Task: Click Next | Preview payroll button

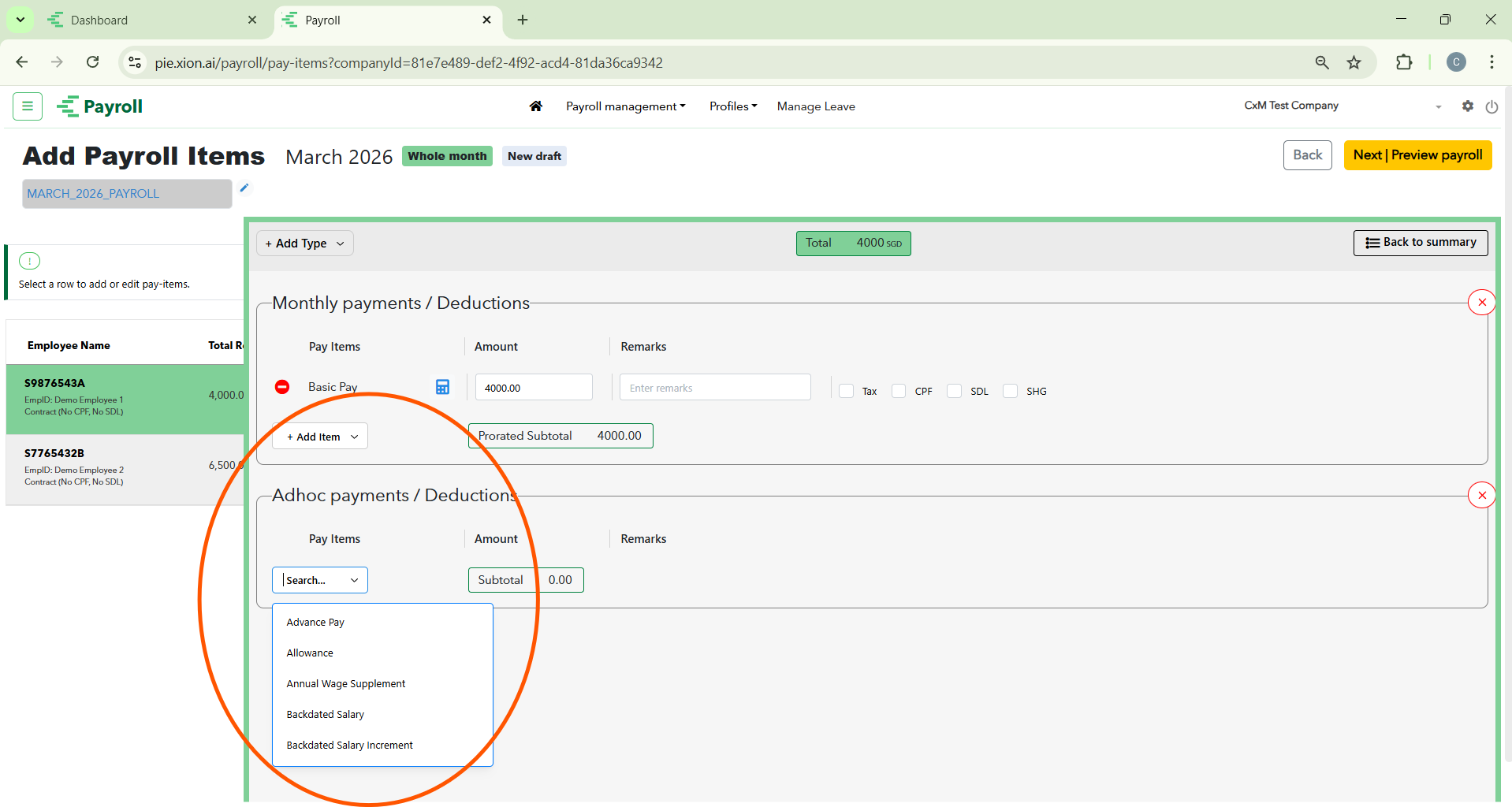Action: tap(1417, 155)
